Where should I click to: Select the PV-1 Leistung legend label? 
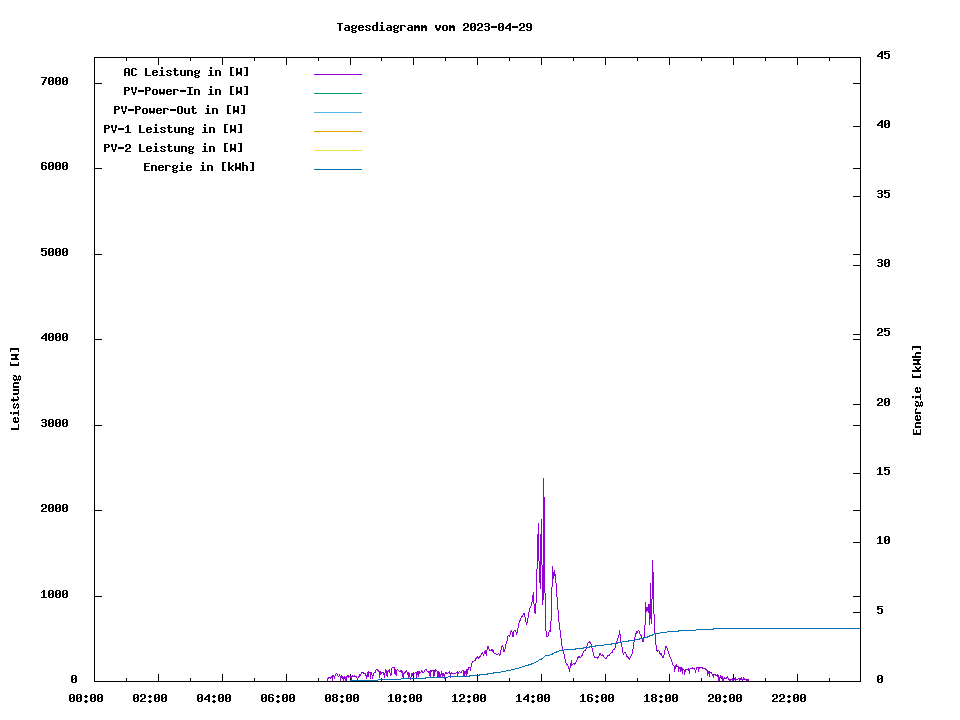[173, 129]
